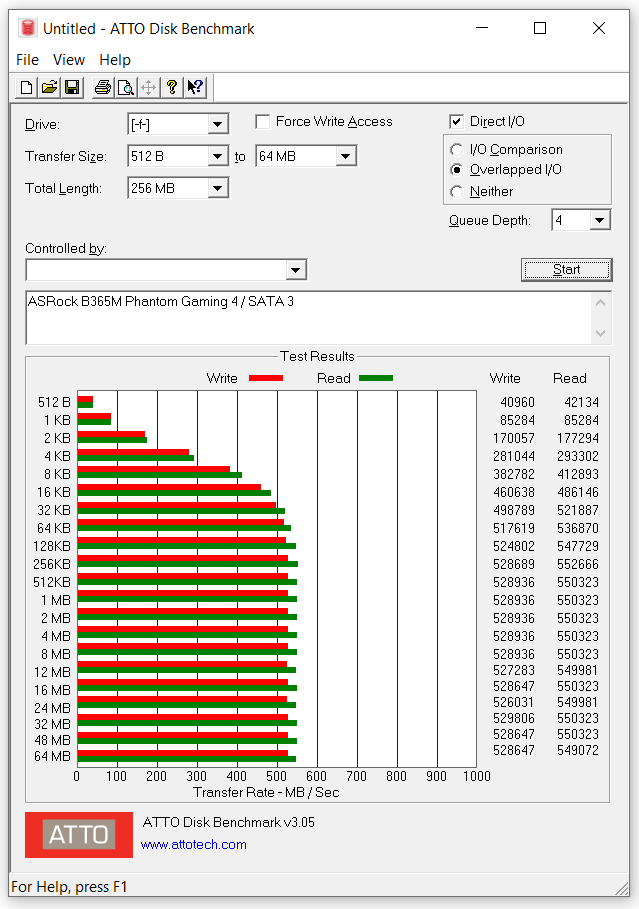639x909 pixels.
Task: Click the 512 B row label
Action: (55, 402)
